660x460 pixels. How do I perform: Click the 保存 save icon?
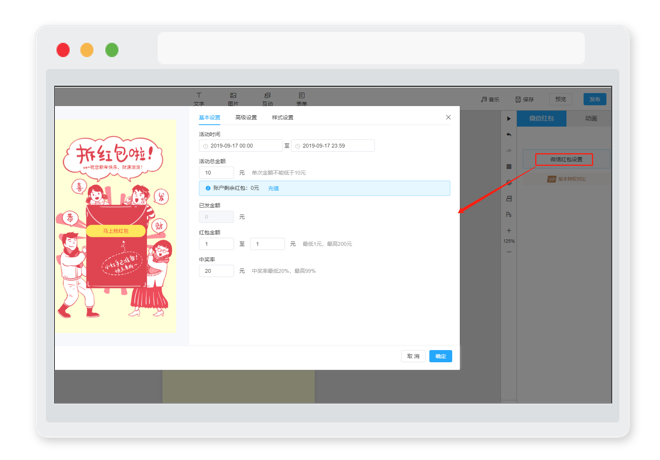tap(518, 99)
